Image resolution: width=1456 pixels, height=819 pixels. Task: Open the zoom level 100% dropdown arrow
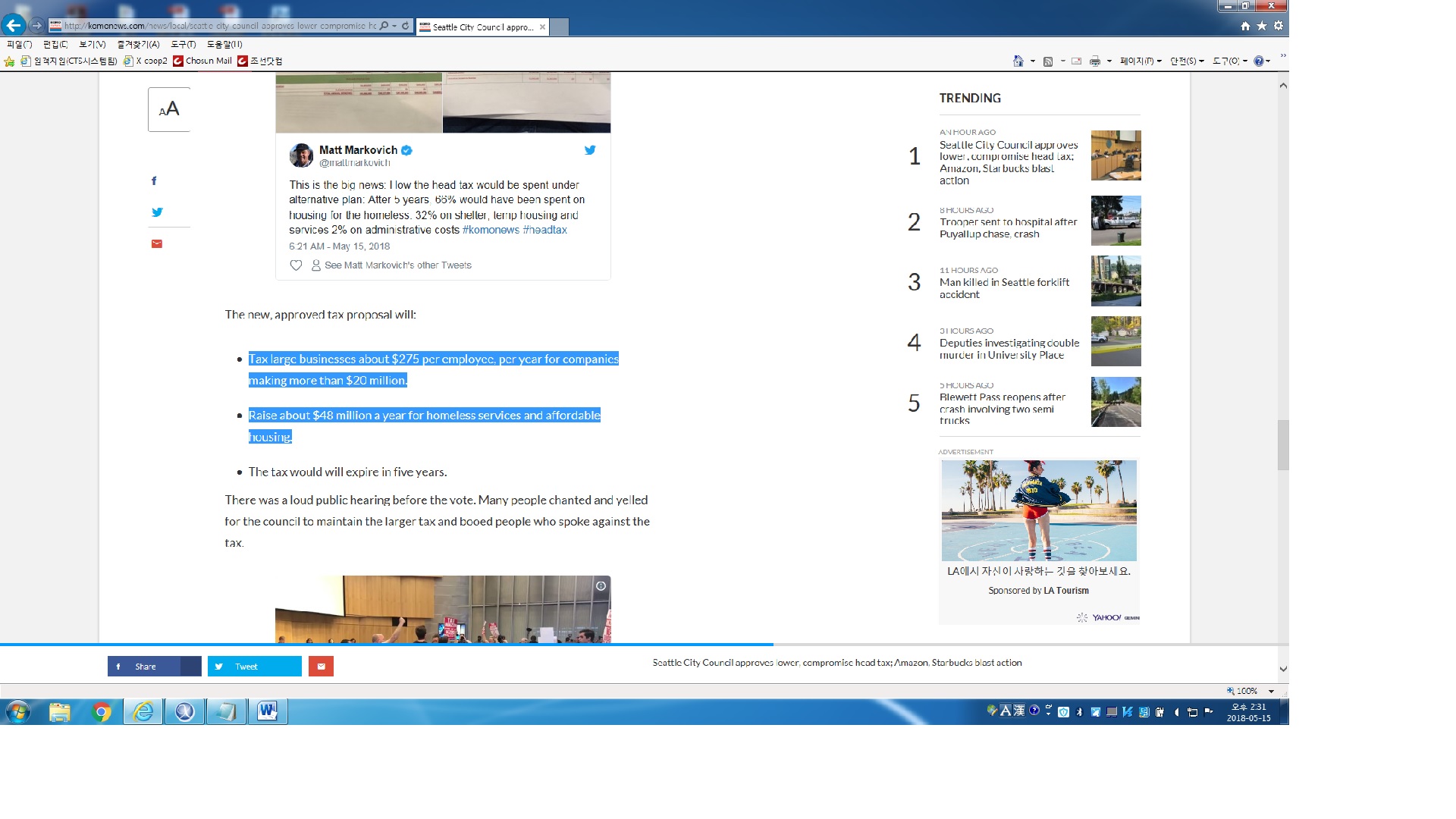[x=1272, y=691]
